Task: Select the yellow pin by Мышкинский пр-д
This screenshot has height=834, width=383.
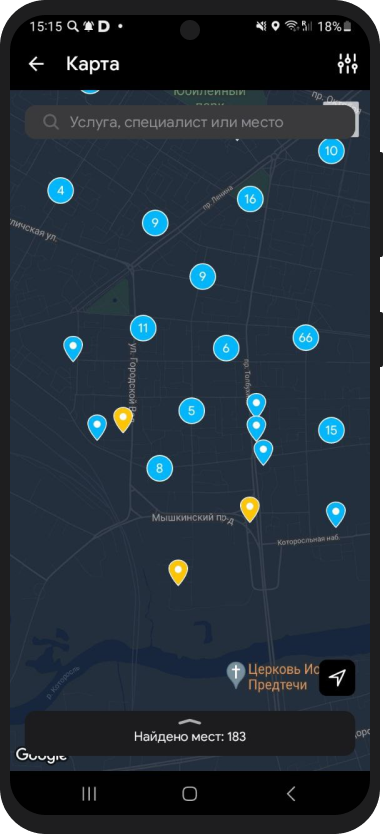Action: point(249,509)
